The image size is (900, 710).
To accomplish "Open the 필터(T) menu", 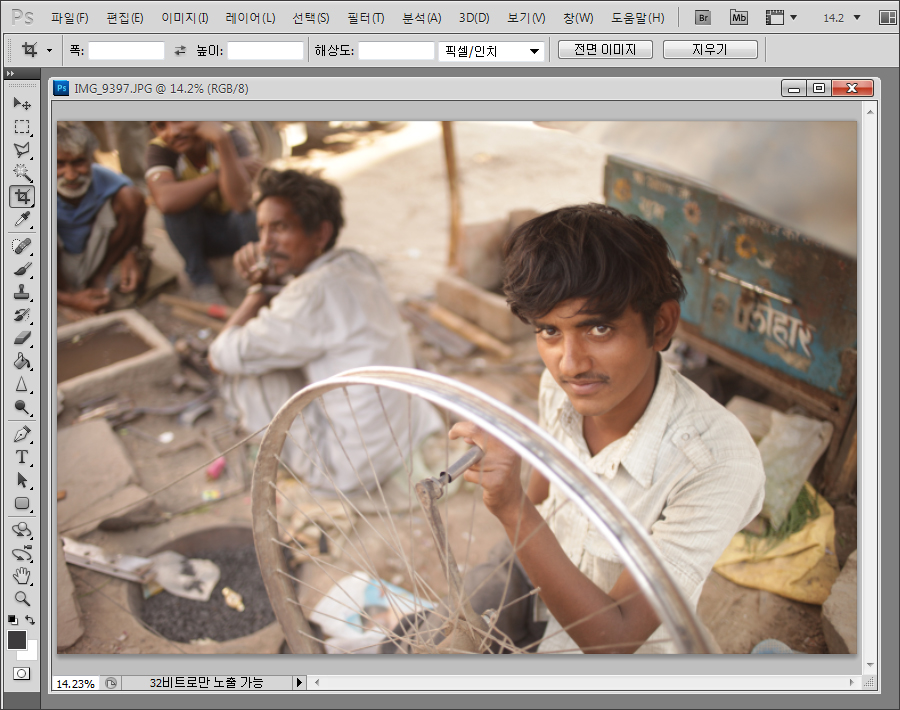I will click(x=366, y=18).
